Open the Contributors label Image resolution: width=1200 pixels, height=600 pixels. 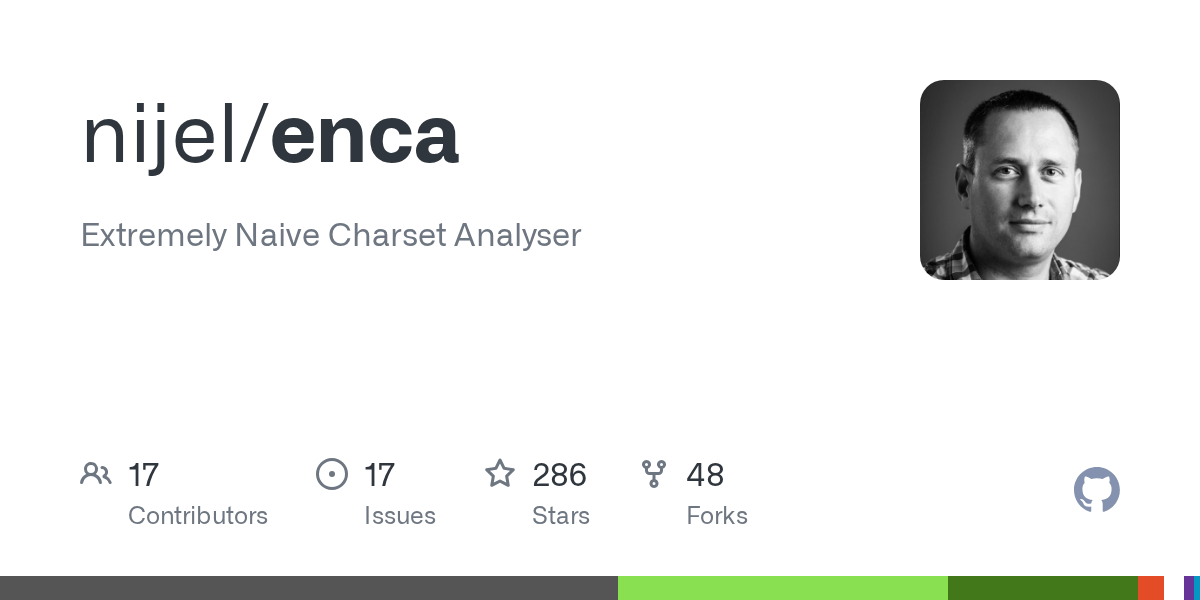tap(198, 516)
